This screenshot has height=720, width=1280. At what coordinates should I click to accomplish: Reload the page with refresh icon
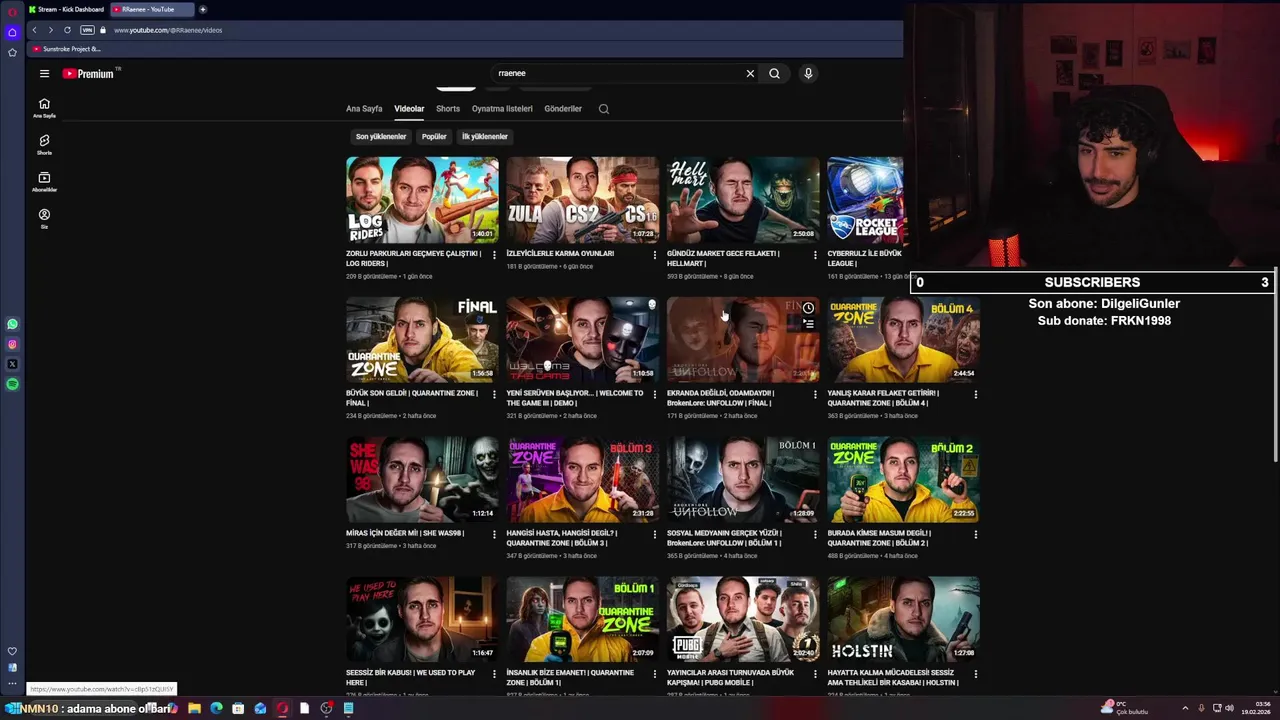click(x=67, y=30)
